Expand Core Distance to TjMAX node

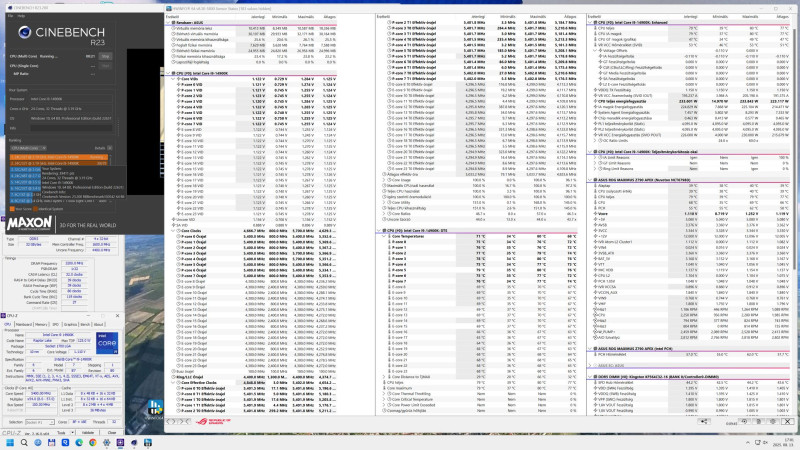coord(385,377)
